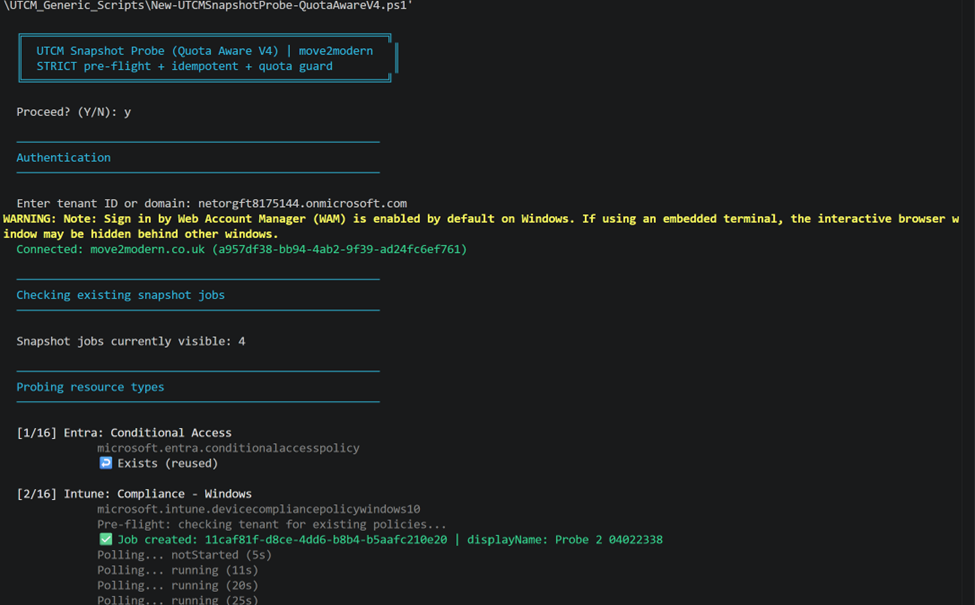Image resolution: width=975 pixels, height=605 pixels.
Task: Click the Probing resource types heading
Action: click(x=90, y=387)
